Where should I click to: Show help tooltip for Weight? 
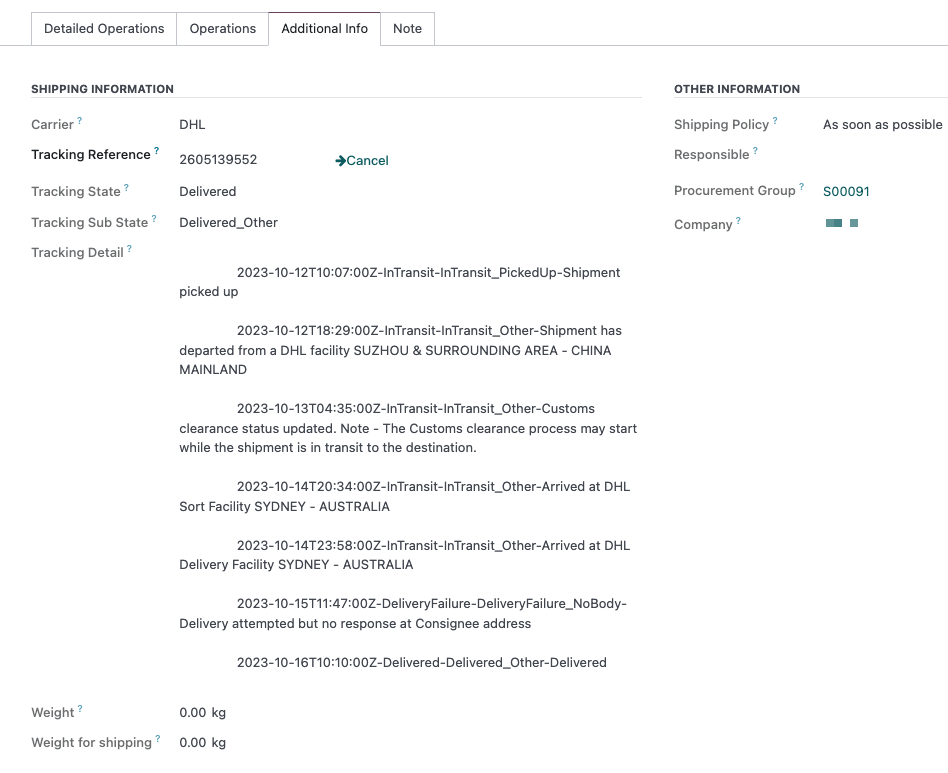(80, 708)
